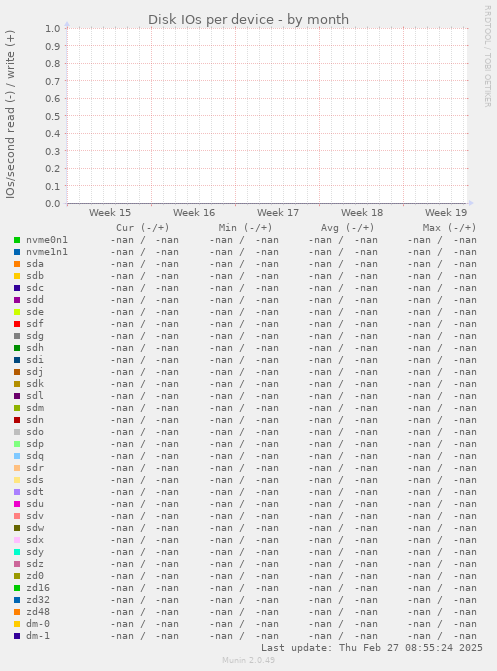
Task: Click the zd16 legend entry
Action: click(38, 588)
